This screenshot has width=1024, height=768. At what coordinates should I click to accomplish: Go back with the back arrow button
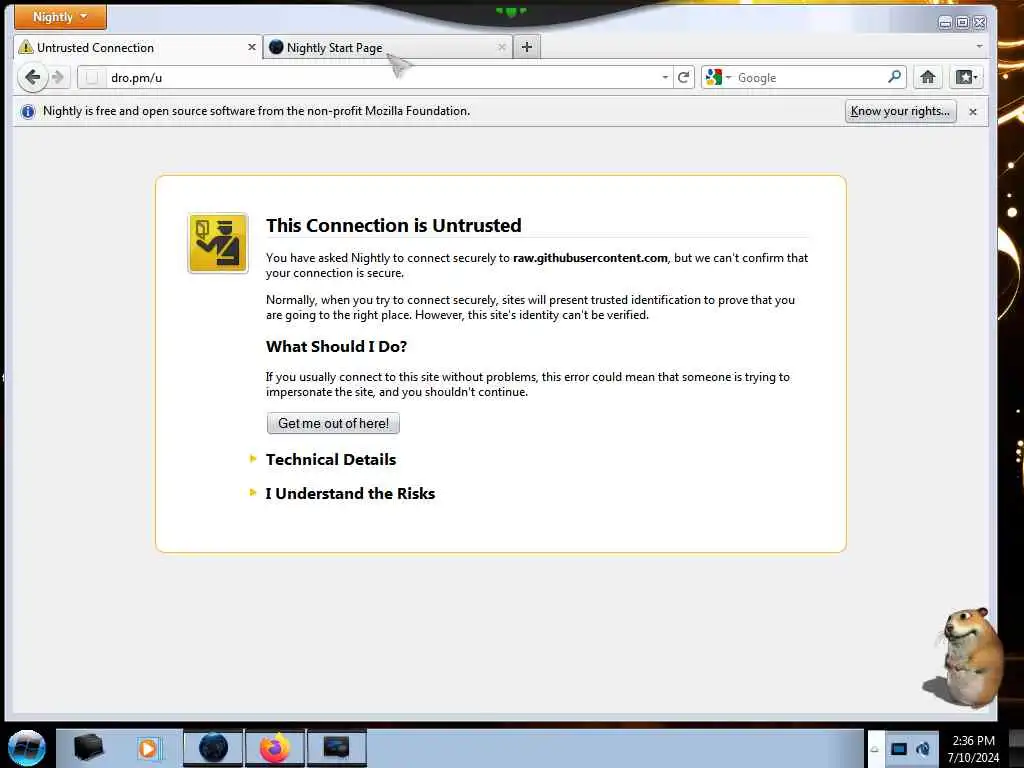tap(32, 77)
